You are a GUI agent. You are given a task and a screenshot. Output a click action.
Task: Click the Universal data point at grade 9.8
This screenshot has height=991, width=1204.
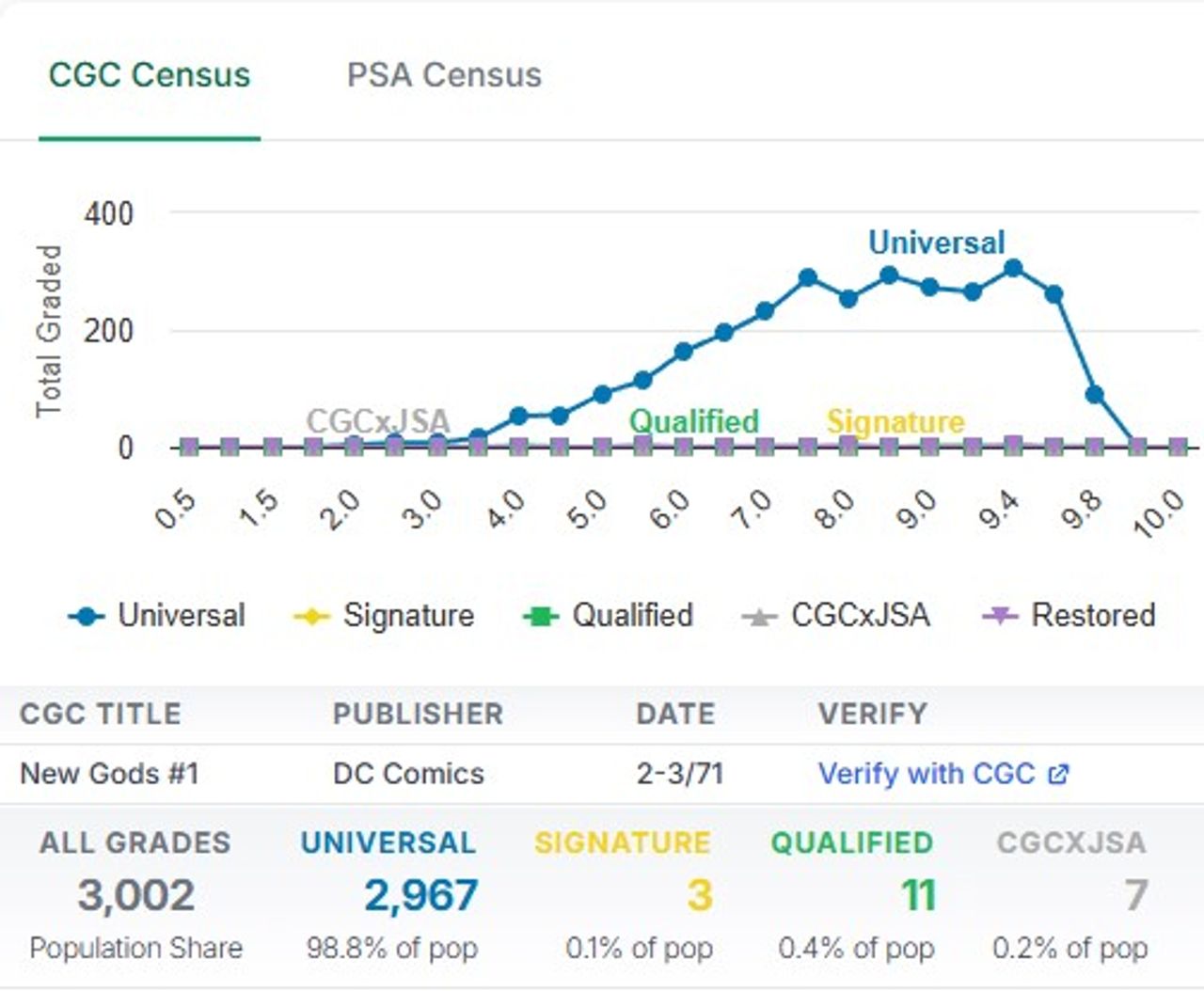[x=1094, y=395]
